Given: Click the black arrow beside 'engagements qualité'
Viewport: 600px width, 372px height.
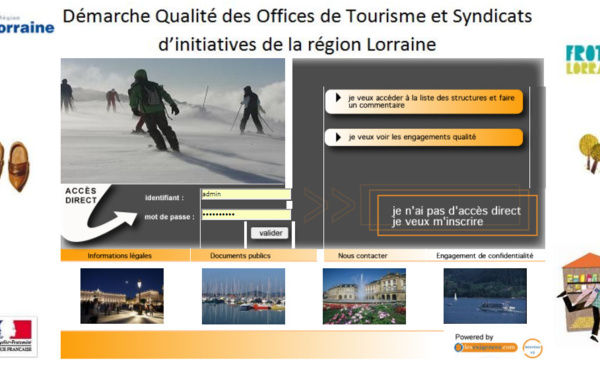Looking at the screenshot, I should click(x=338, y=137).
